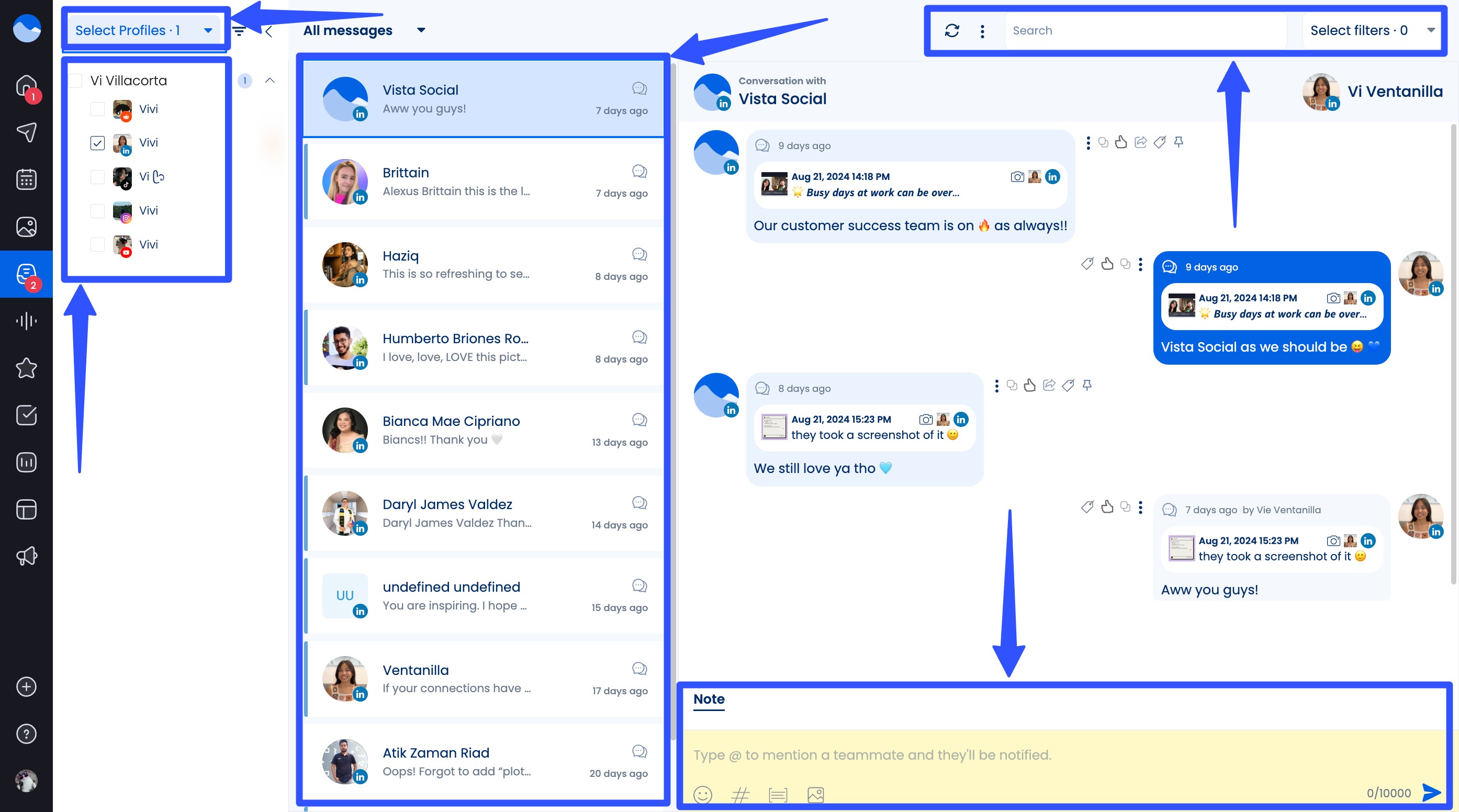1459x812 pixels.
Task: Open the emoji picker in the note area
Action: pyautogui.click(x=702, y=794)
